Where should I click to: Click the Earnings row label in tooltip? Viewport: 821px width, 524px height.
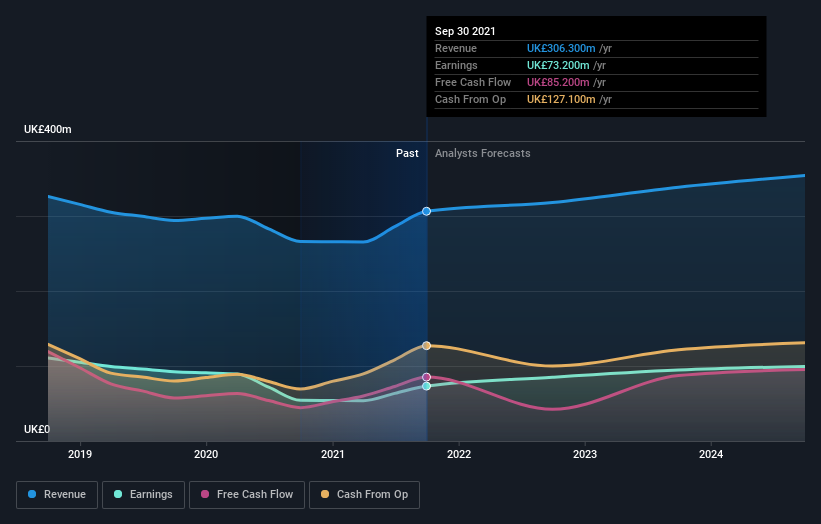coord(456,65)
